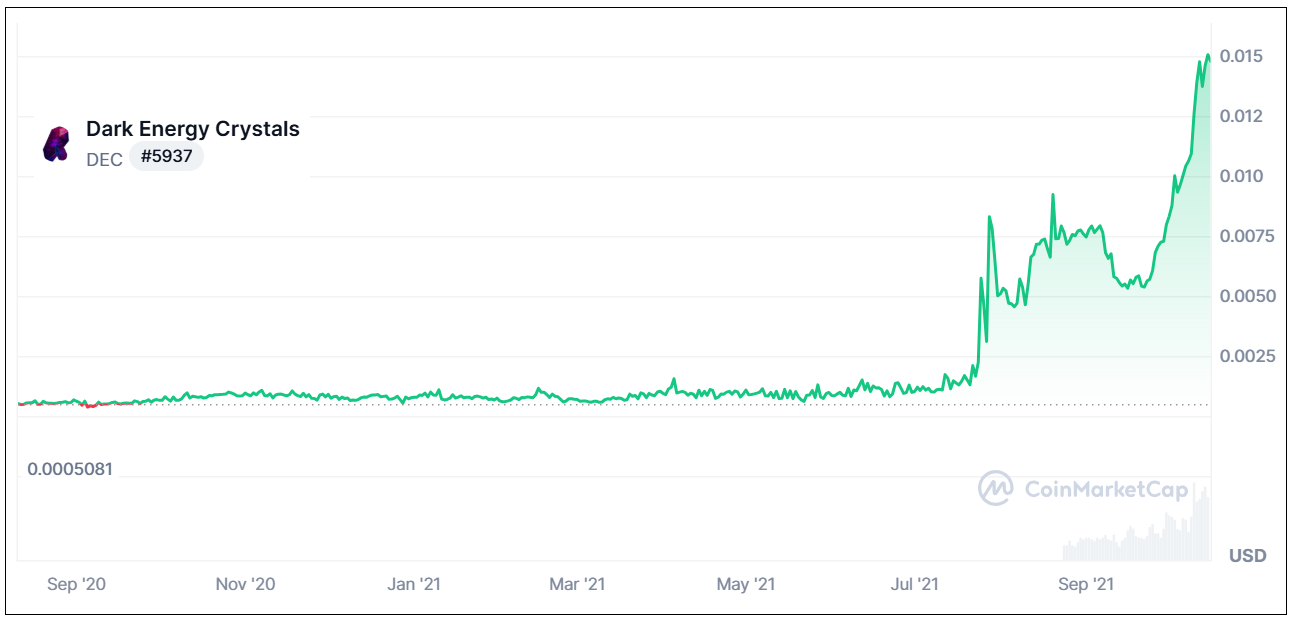Click the Sep '21 date label
Screen dimensions: 1294x619
click(1086, 584)
